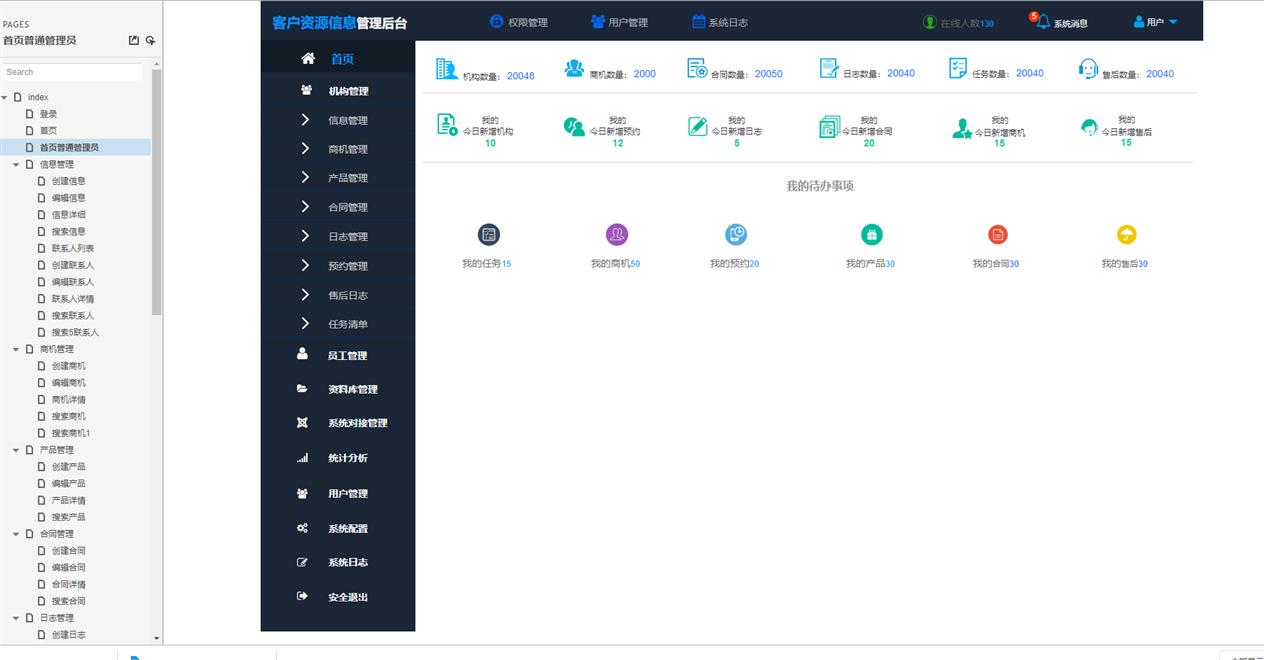Screen dimensions: 1264x660
Task: Click the 售后数量 headset icon
Action: click(1088, 69)
